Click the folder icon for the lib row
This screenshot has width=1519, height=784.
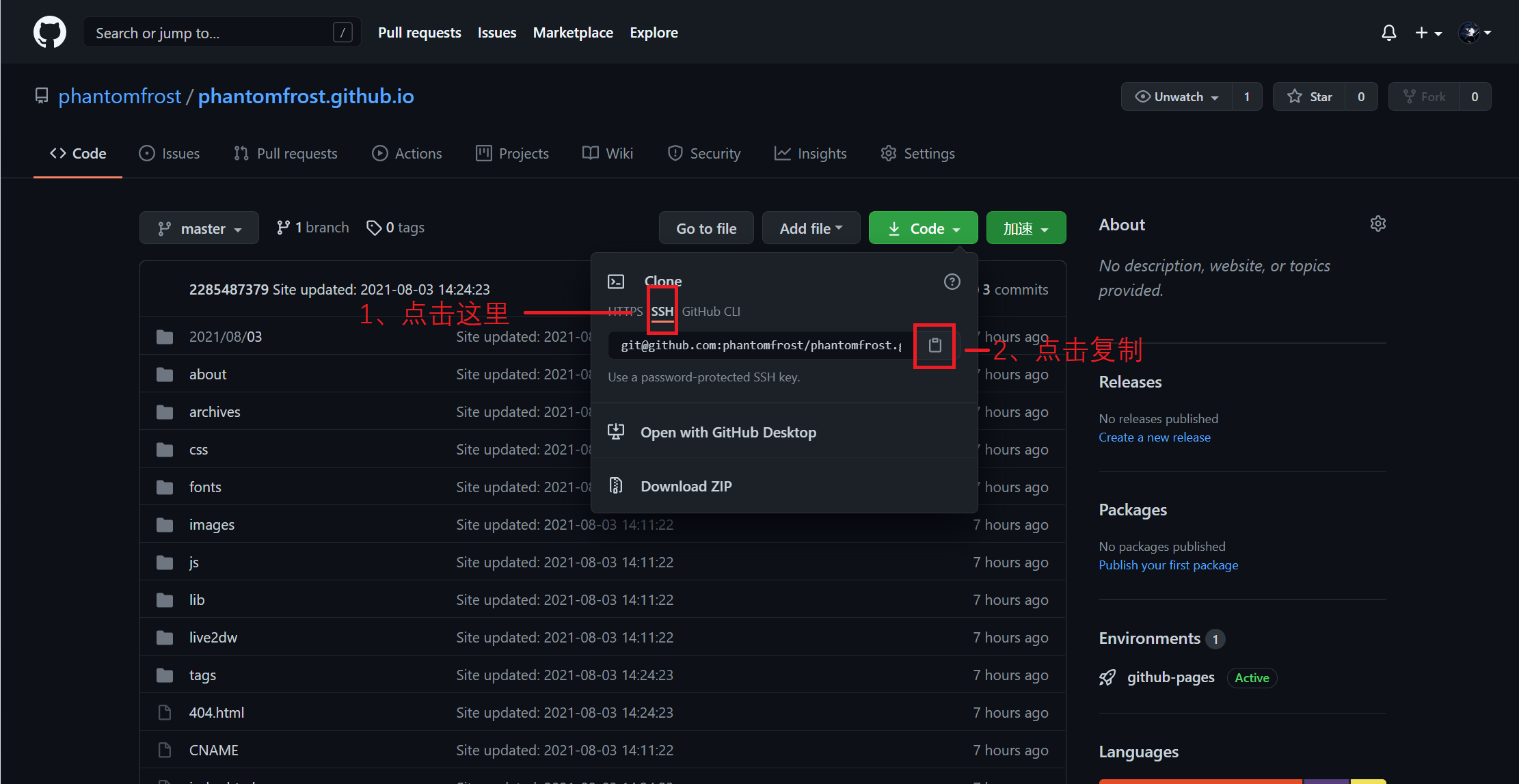[165, 599]
